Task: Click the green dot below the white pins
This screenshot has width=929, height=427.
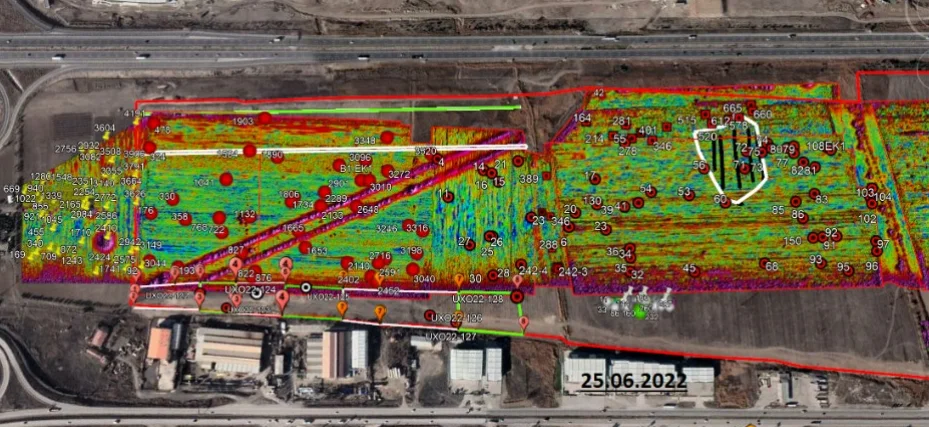Action: 640,312
